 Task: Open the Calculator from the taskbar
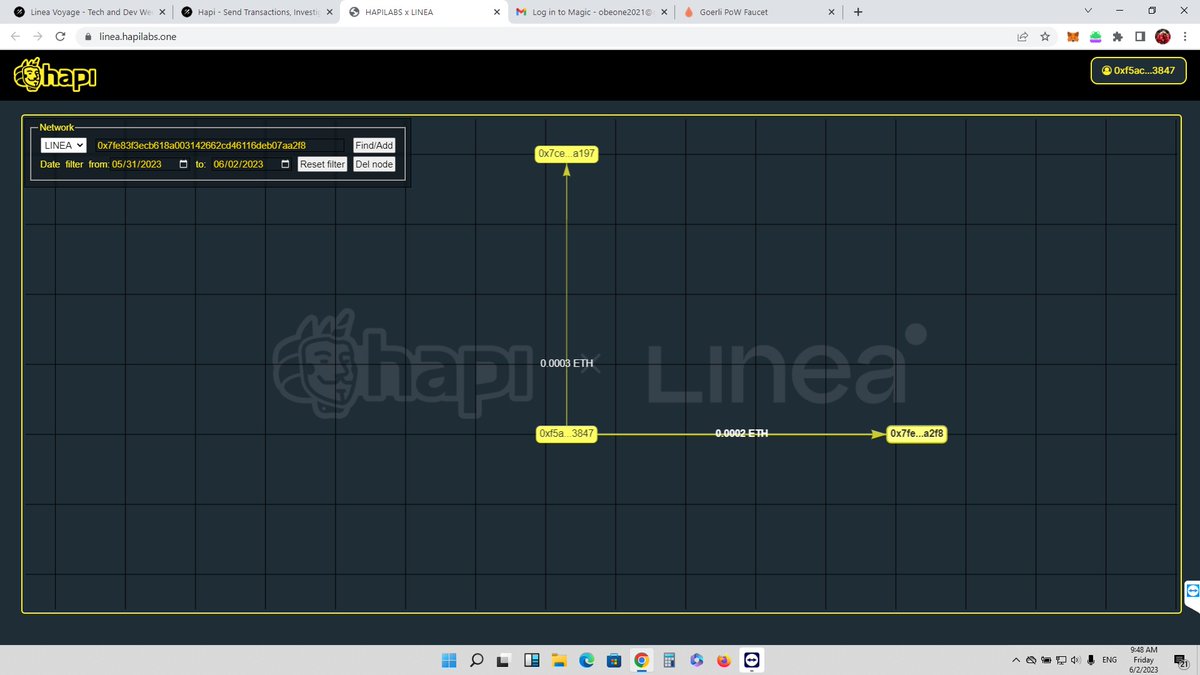[x=669, y=660]
